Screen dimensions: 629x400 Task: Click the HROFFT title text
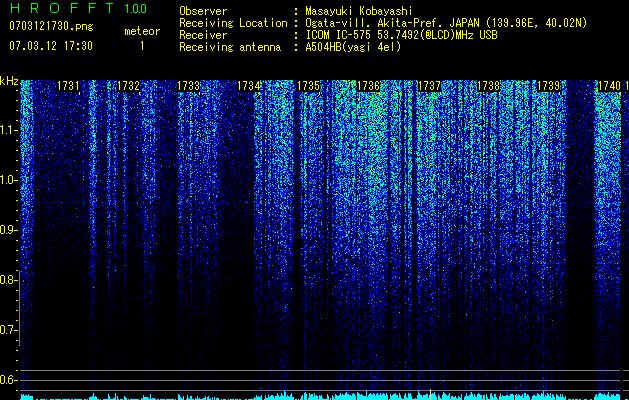point(62,8)
